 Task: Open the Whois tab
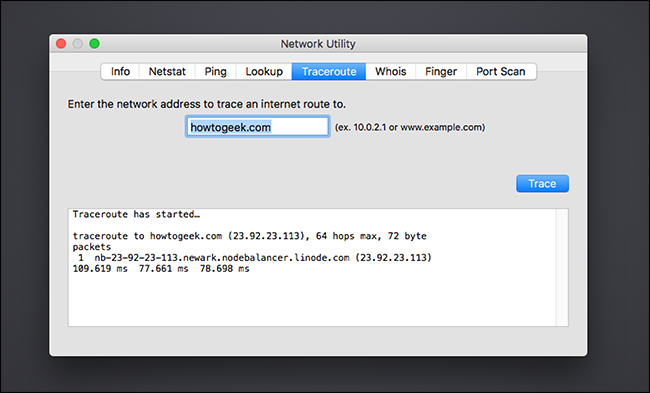click(390, 71)
